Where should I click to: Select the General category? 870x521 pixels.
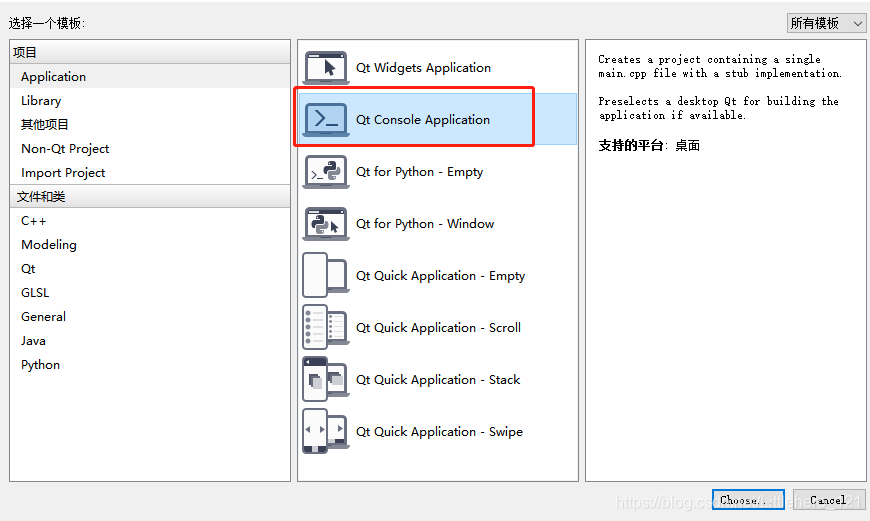(150, 317)
